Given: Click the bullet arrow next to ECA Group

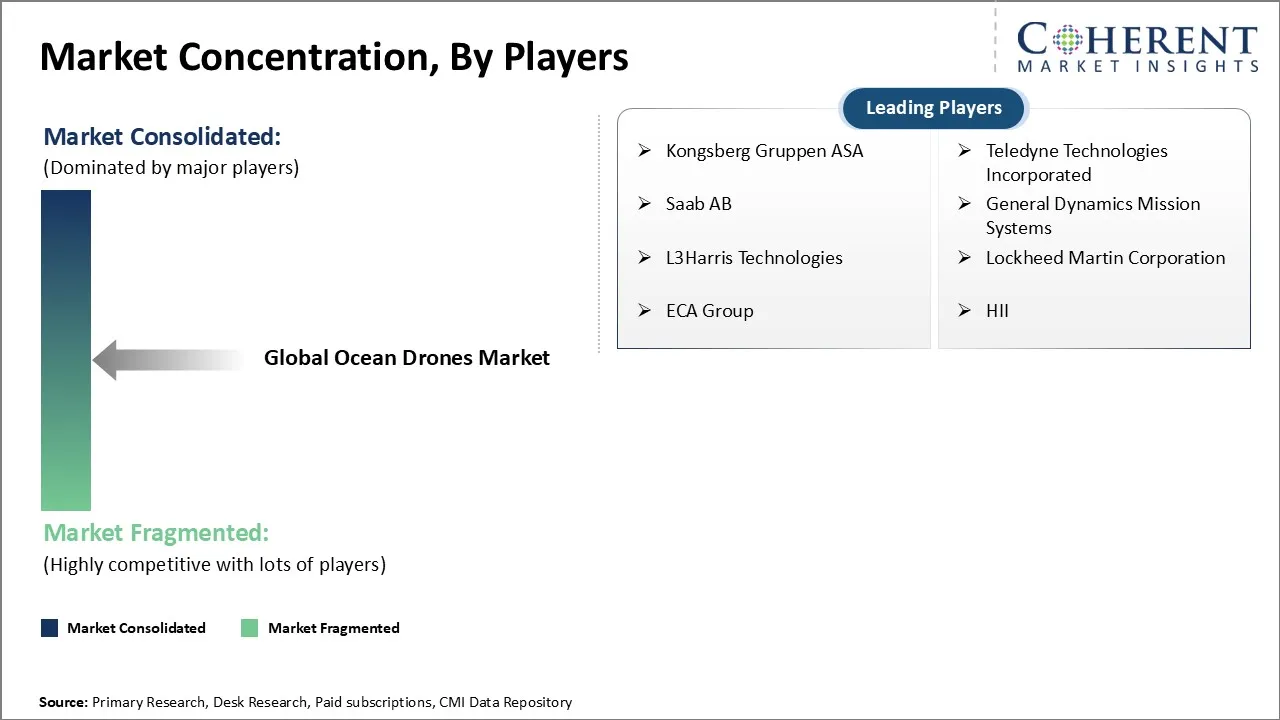Looking at the screenshot, I should [x=645, y=310].
